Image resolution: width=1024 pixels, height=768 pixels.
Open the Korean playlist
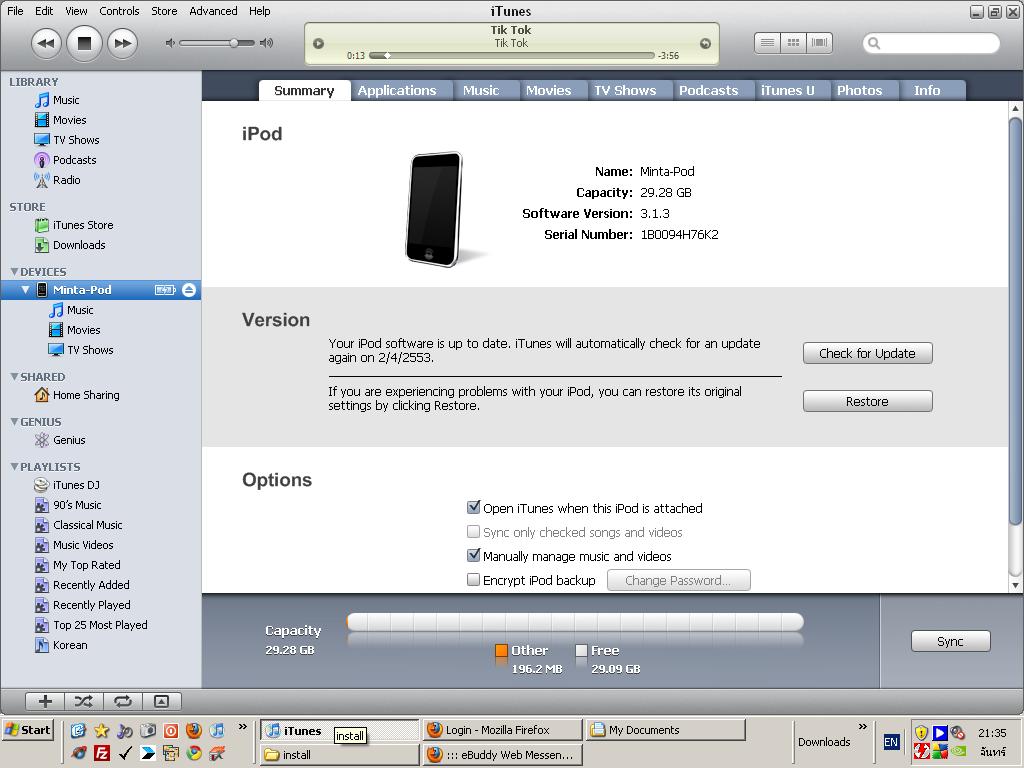(69, 645)
